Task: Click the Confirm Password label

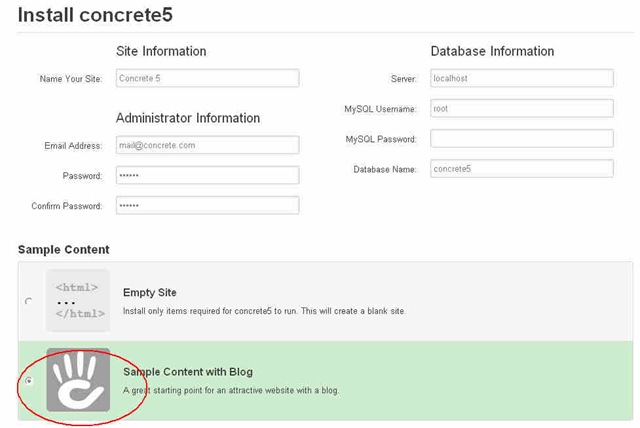Action: 67,206
